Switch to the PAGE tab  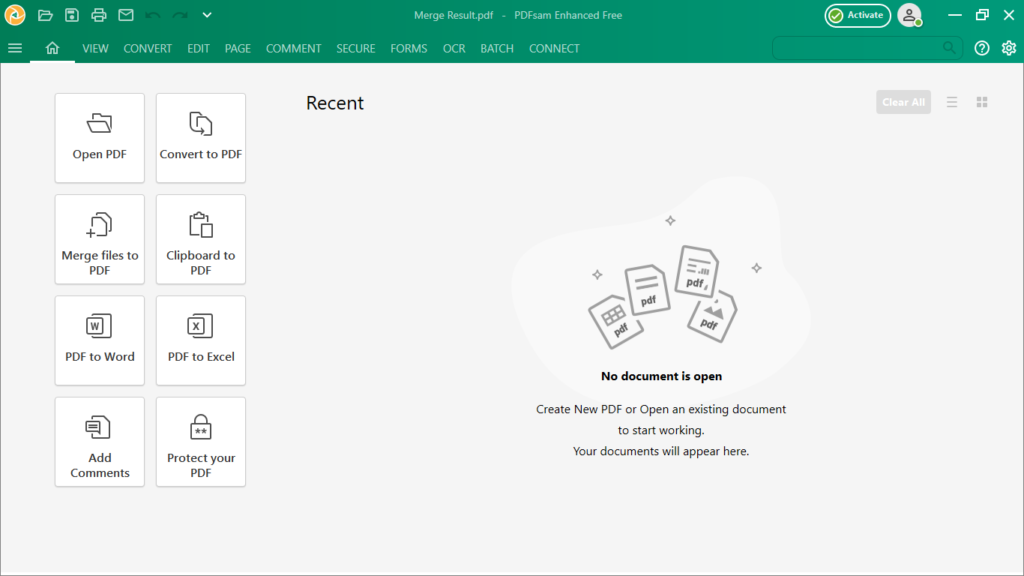tap(238, 48)
